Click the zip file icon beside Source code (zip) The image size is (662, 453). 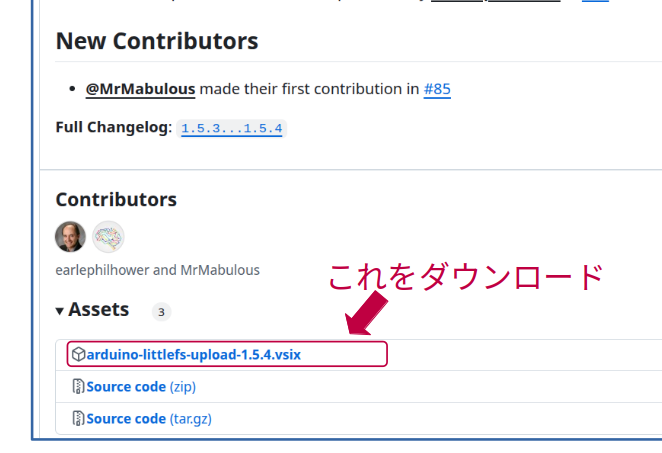(79, 386)
